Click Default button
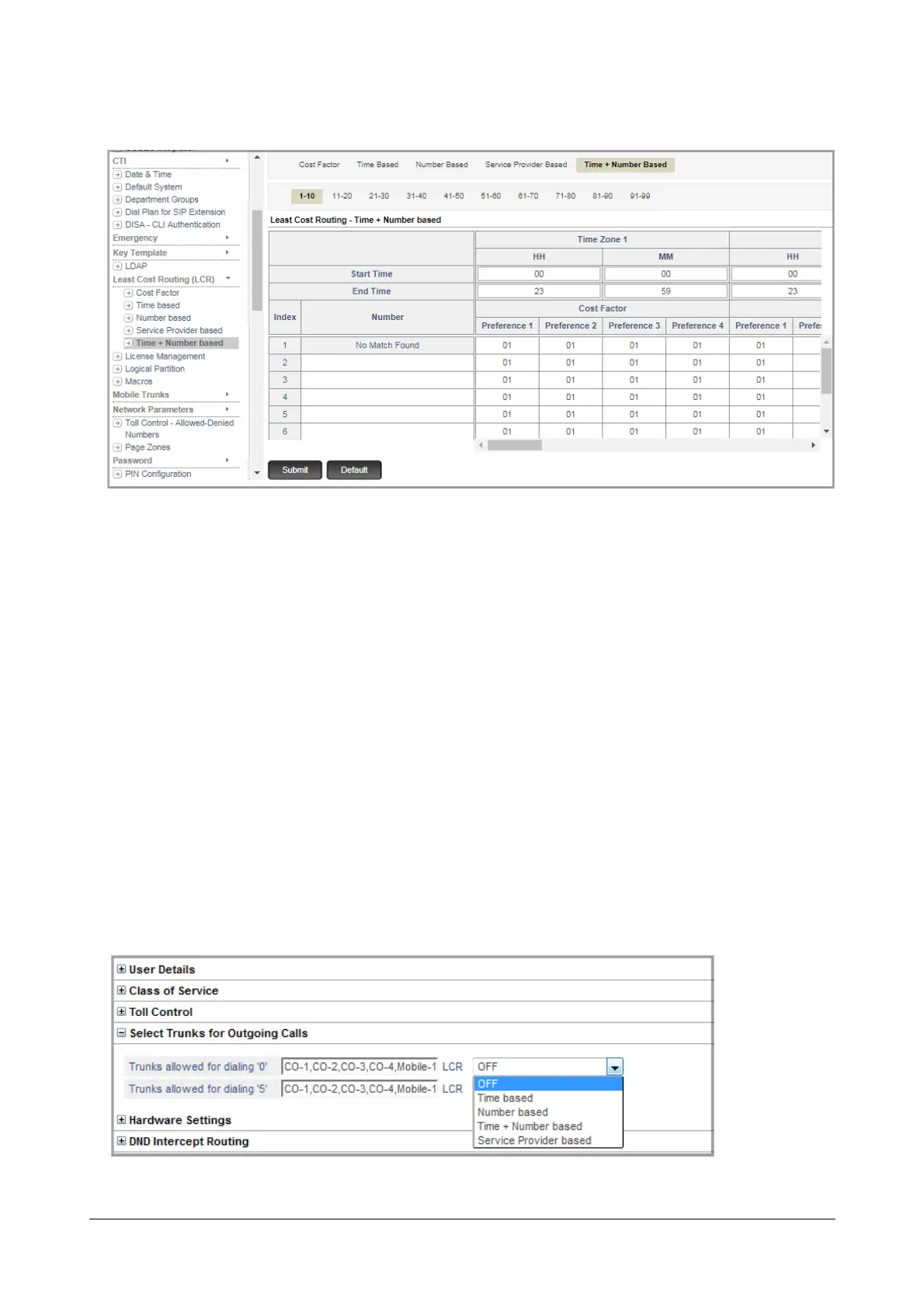This screenshot has width=924, height=1308. 354,470
